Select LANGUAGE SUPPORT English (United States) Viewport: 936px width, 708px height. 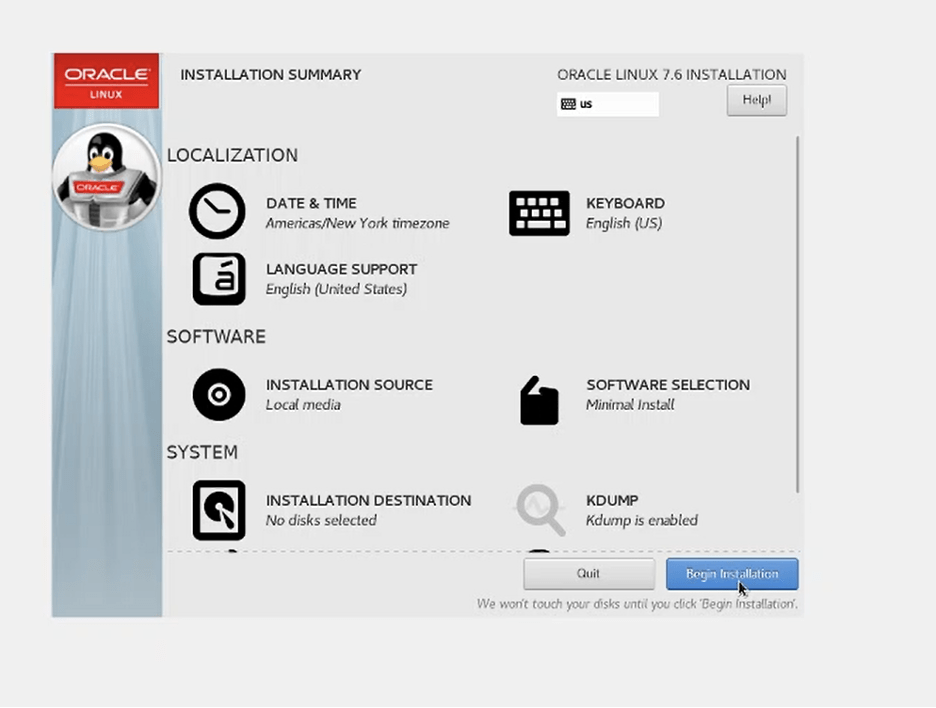[x=340, y=279]
